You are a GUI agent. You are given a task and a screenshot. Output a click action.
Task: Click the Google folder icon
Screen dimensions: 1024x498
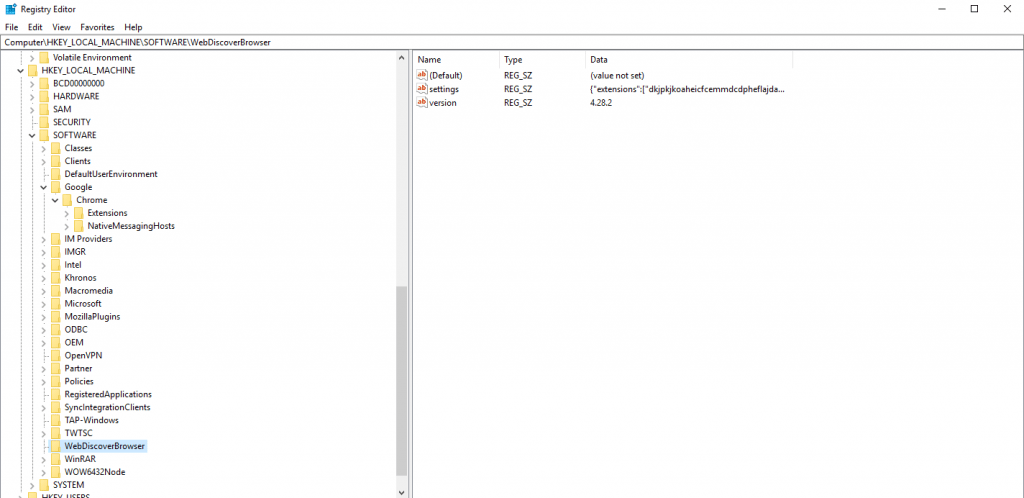coord(56,187)
